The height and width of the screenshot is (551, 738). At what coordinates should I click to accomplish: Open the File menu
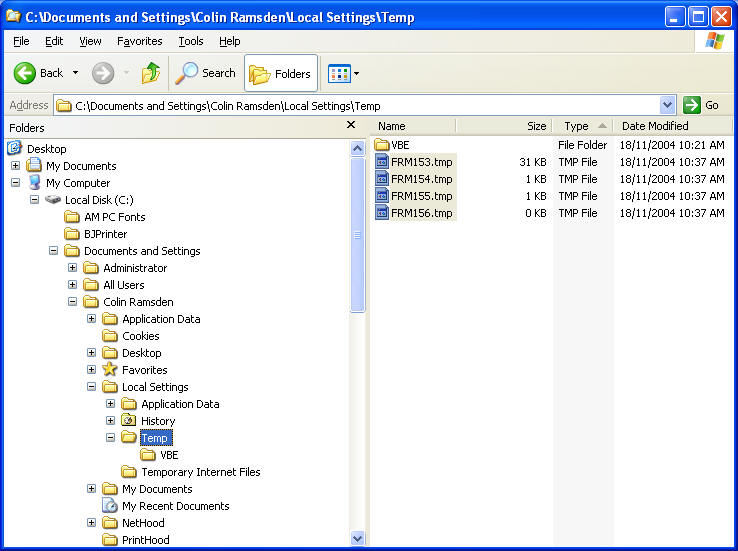(21, 41)
